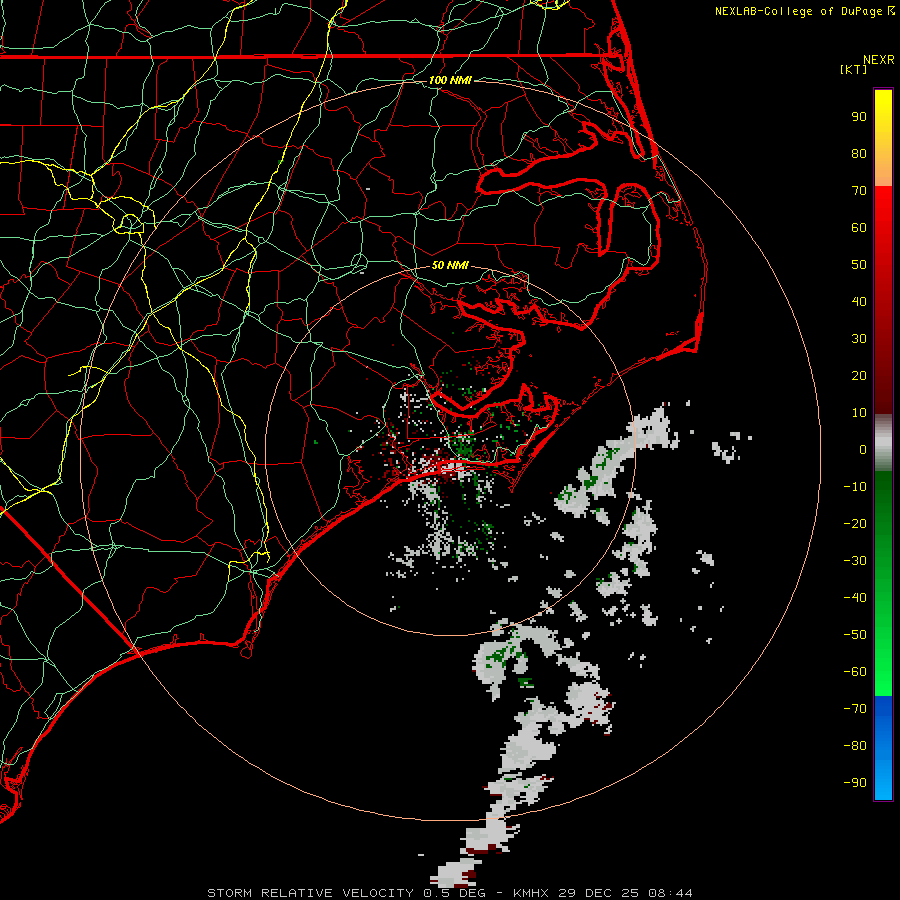Click the yellow top segment of color bar
This screenshot has height=900, width=900.
[x=883, y=138]
